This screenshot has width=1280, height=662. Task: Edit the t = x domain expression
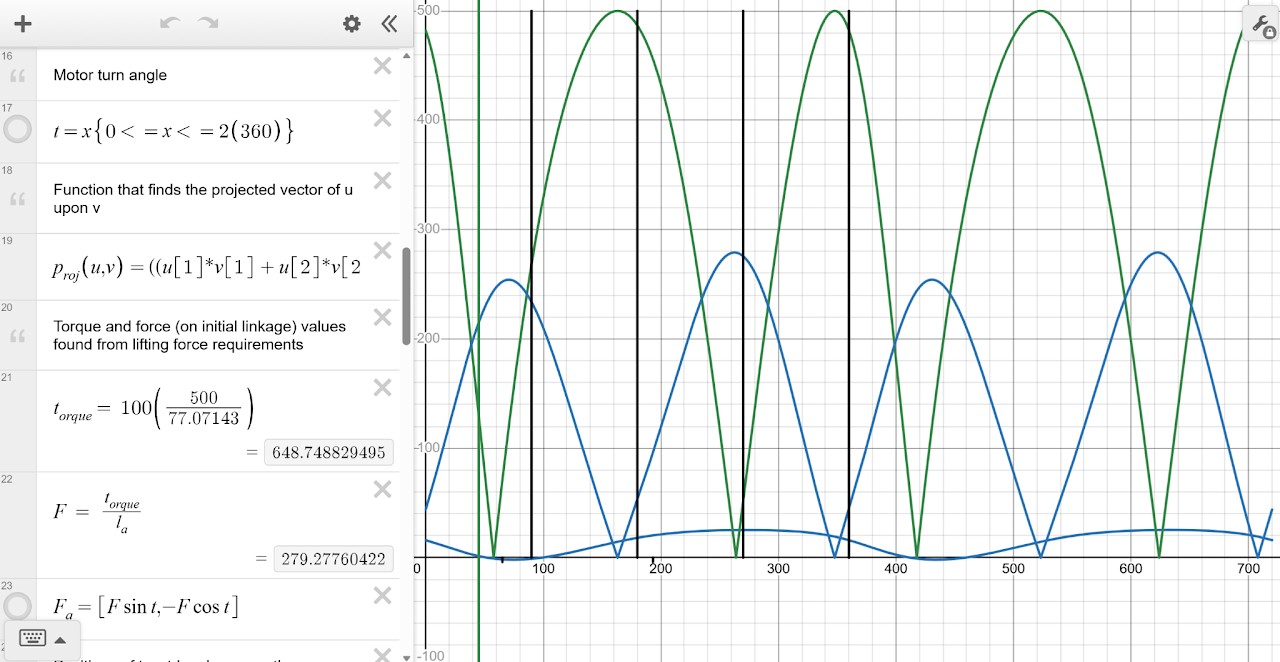pyautogui.click(x=173, y=131)
